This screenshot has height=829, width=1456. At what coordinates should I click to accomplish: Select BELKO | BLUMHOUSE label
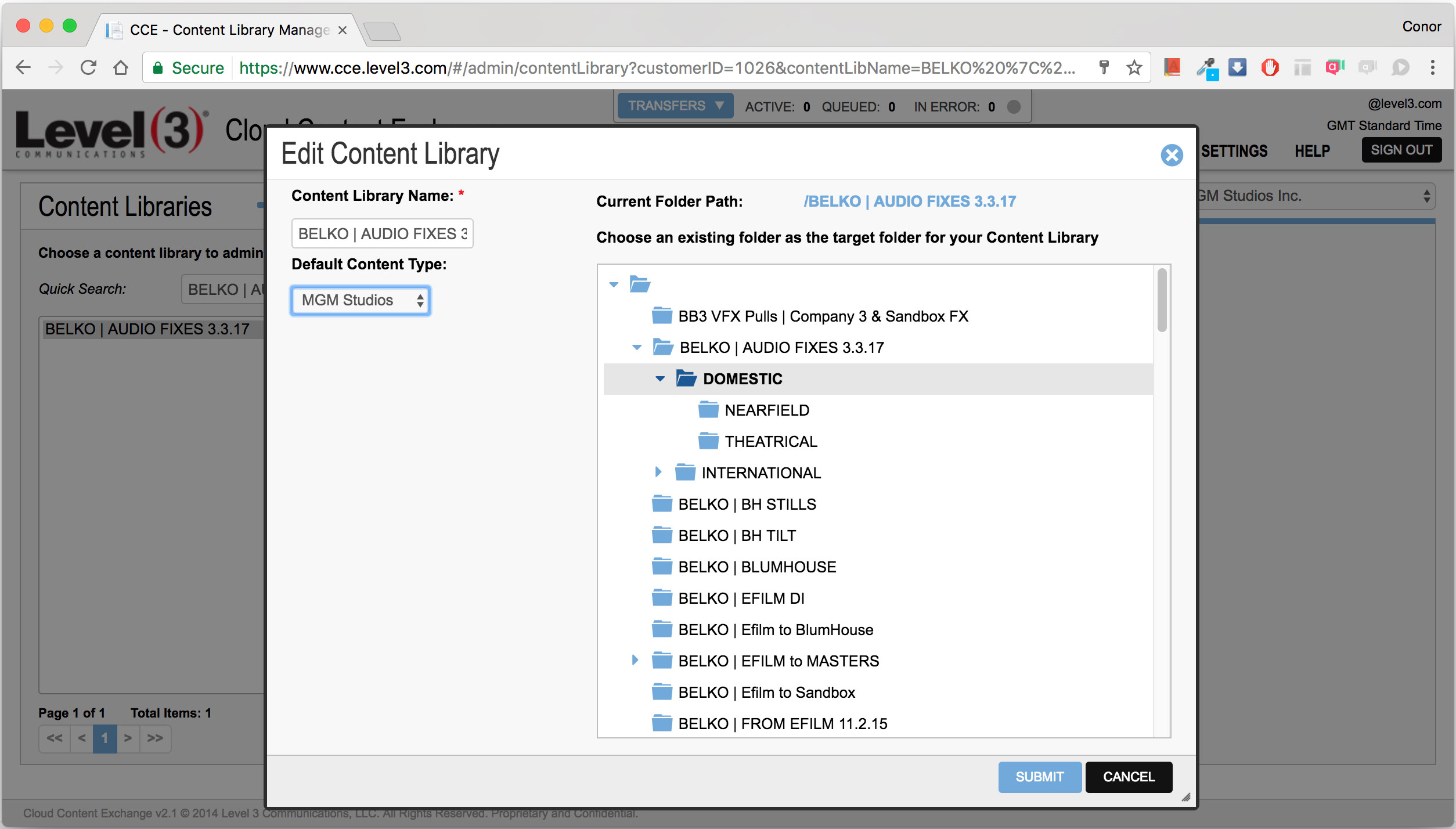[x=757, y=567]
